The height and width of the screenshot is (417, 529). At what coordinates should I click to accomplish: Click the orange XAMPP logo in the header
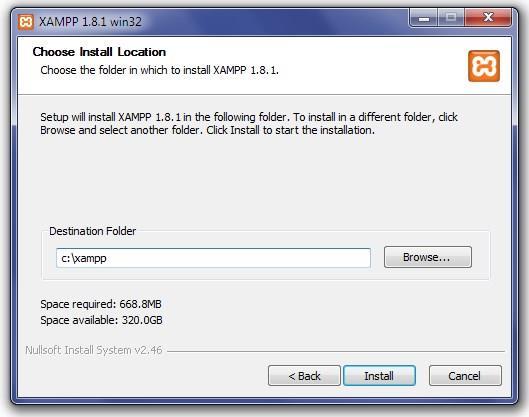click(484, 66)
